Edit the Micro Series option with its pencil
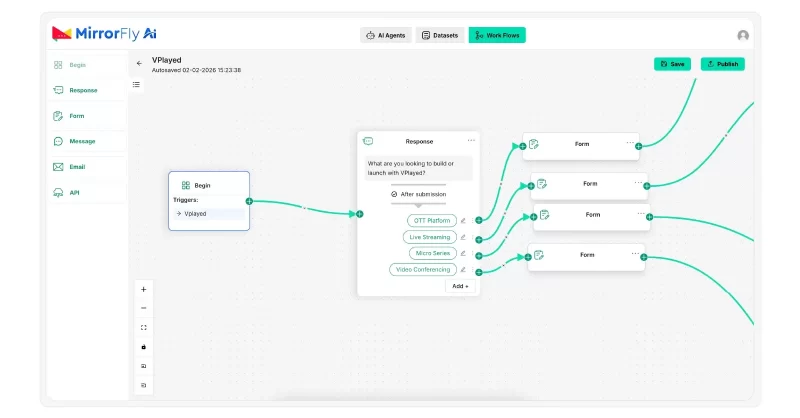 pos(463,253)
